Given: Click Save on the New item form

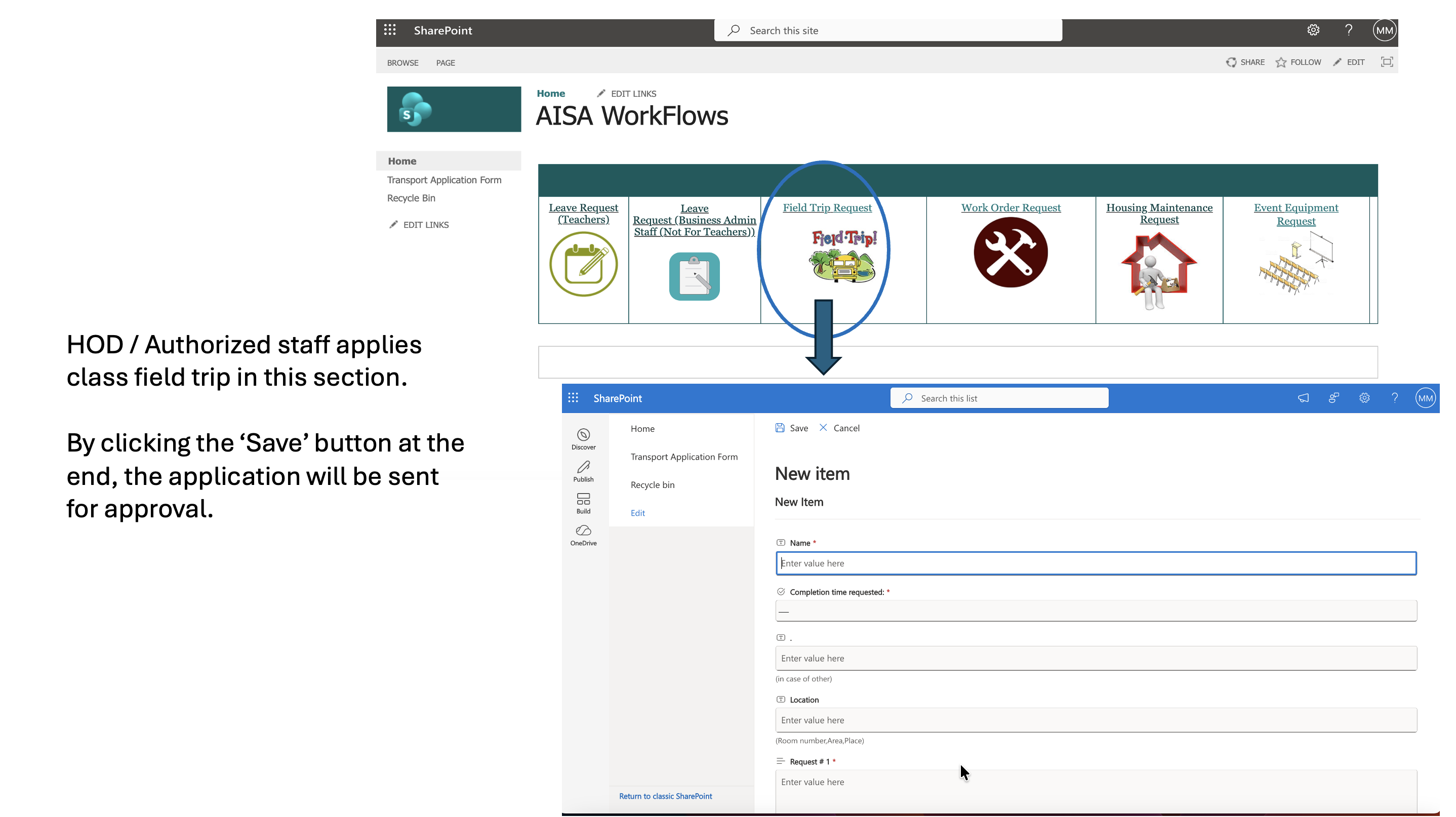Looking at the screenshot, I should click(791, 428).
